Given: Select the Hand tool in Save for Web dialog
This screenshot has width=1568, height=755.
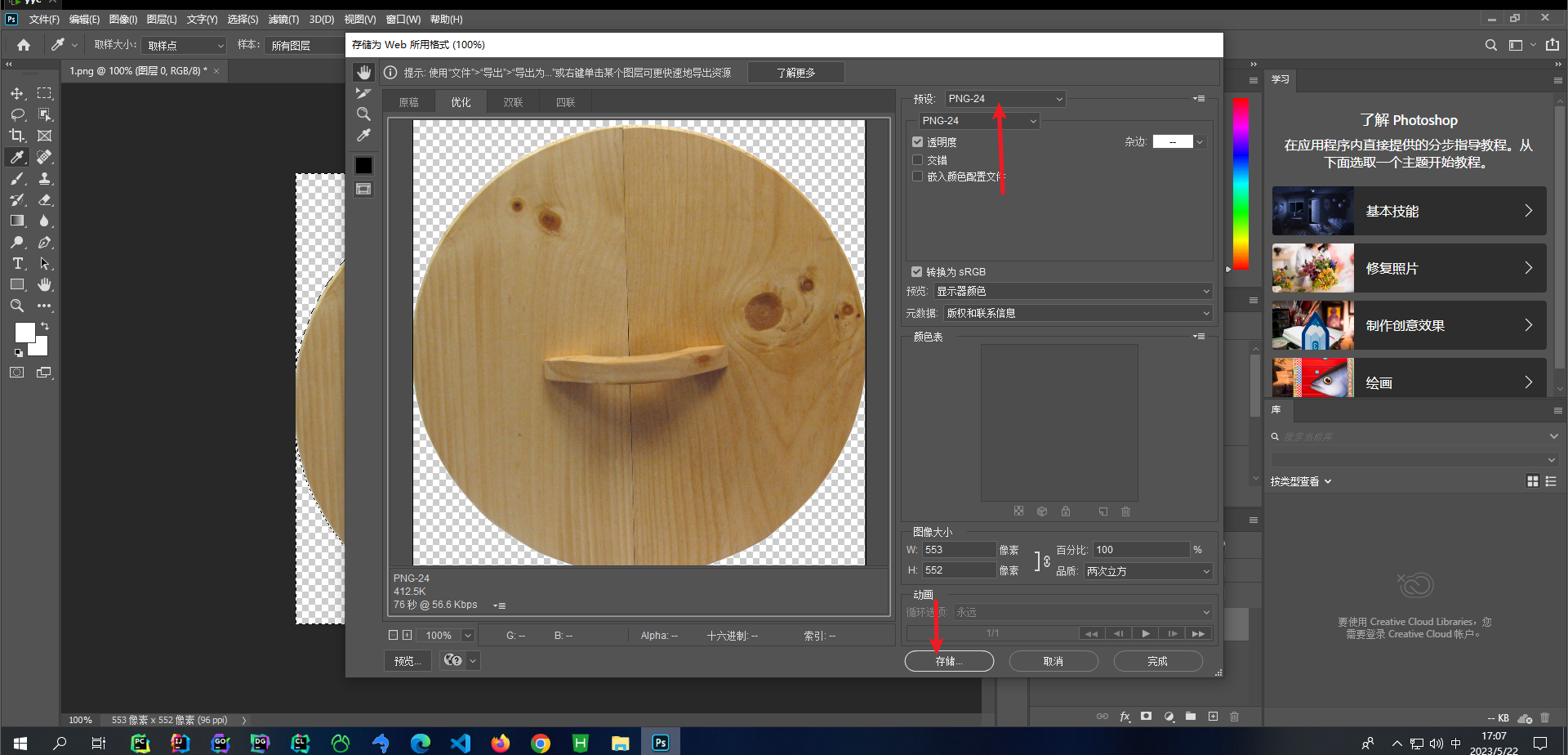Looking at the screenshot, I should (363, 73).
